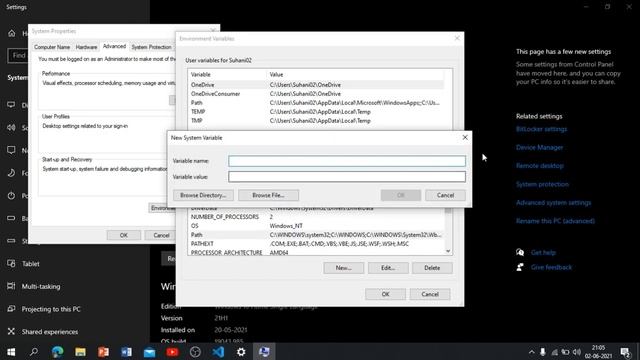This screenshot has height=360, width=640.
Task: Click Focus assist moon icon in Settings sidebar
Action: click(x=11, y=173)
